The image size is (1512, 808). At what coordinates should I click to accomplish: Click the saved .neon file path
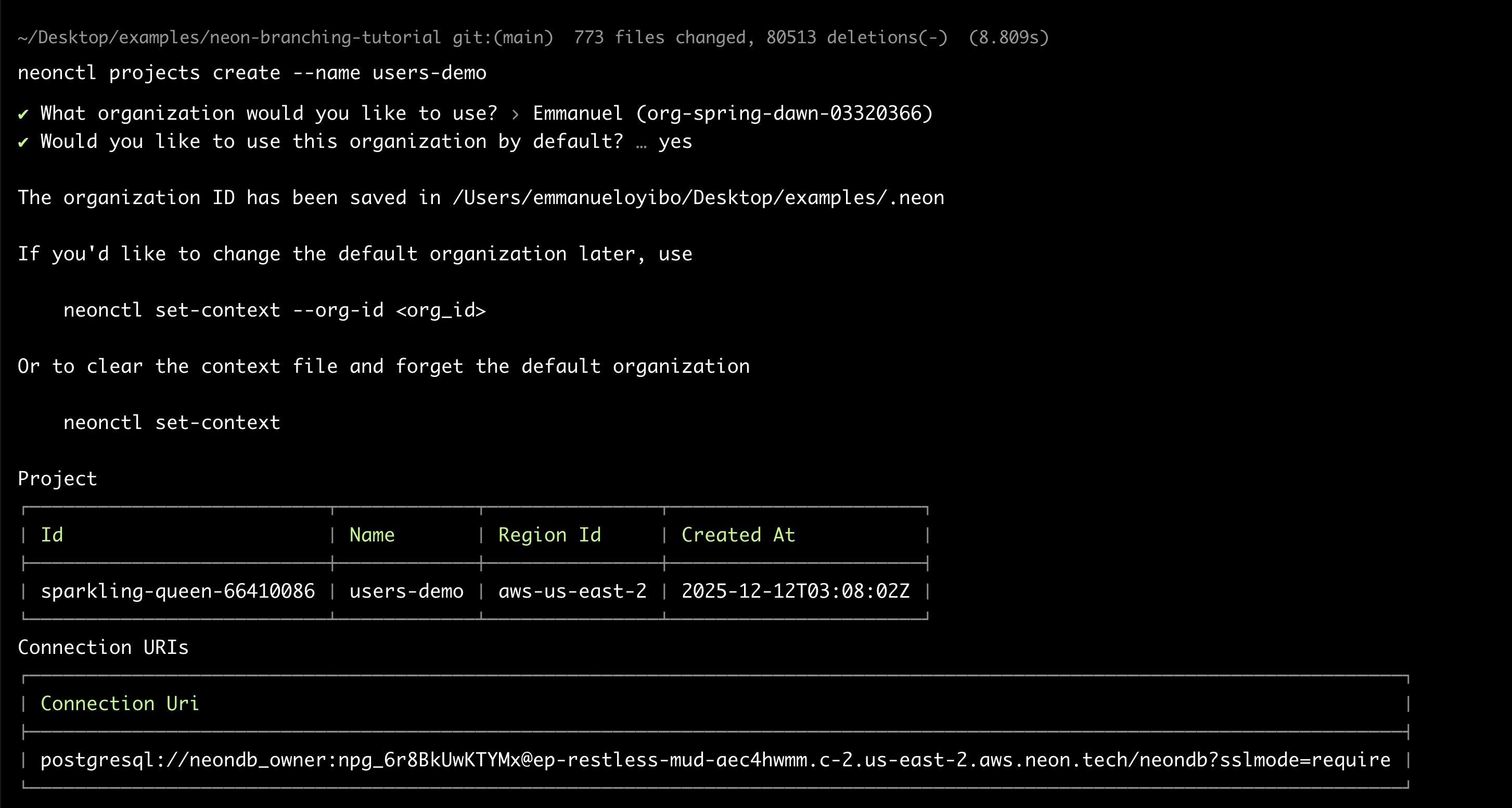pos(698,198)
